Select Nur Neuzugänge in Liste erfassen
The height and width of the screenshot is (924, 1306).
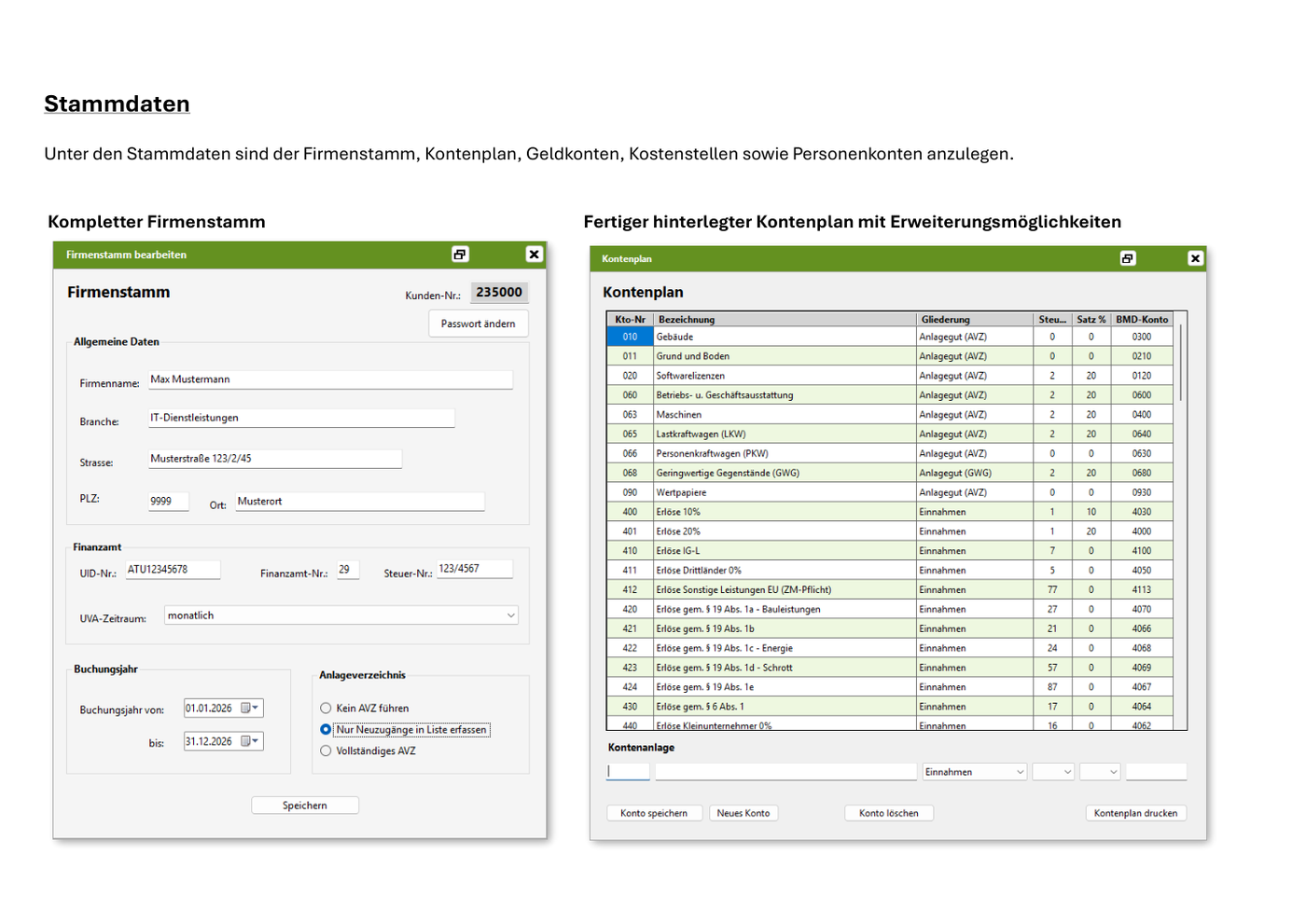[x=326, y=730]
